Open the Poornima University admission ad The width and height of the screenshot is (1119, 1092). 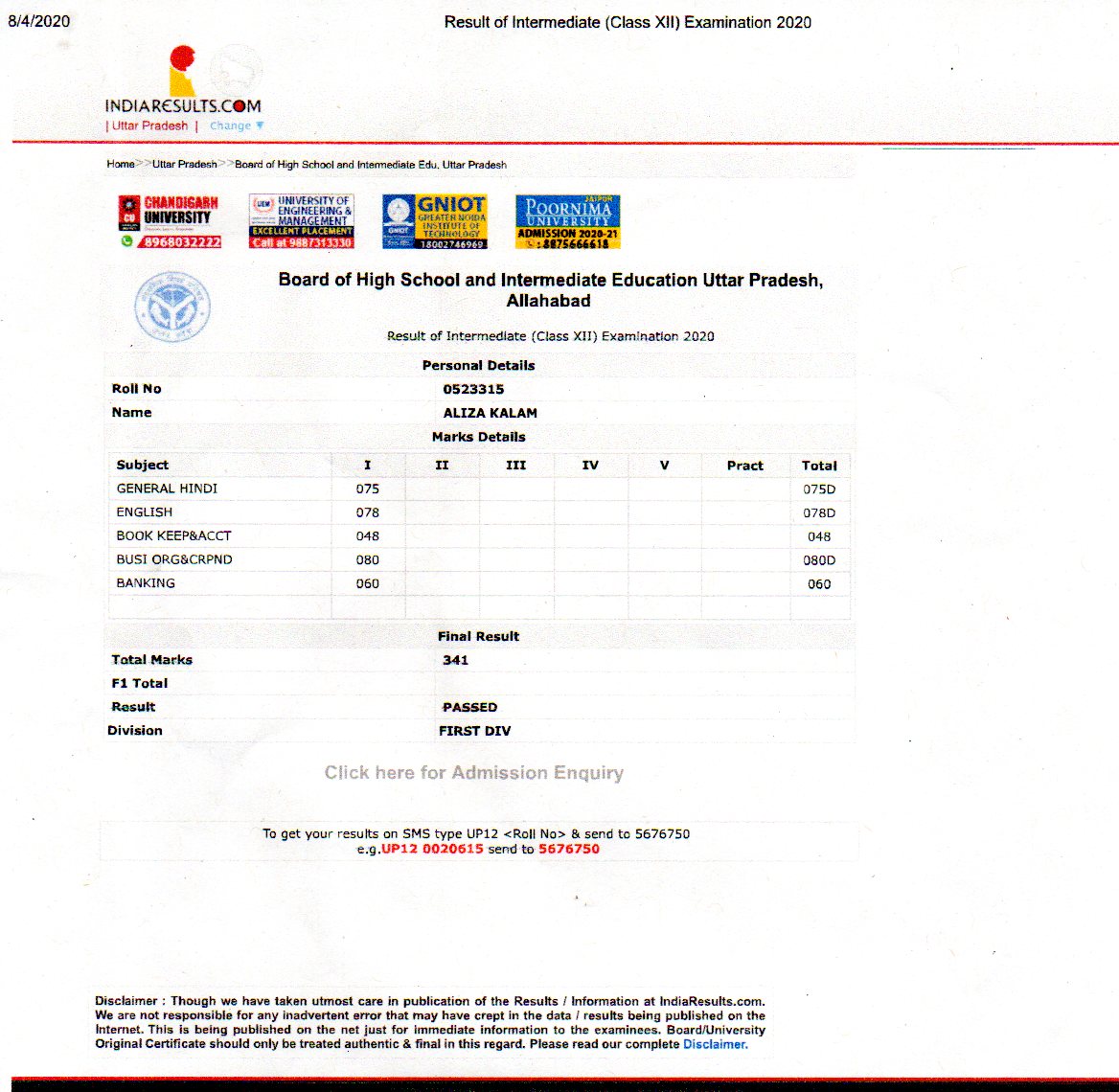point(567,221)
